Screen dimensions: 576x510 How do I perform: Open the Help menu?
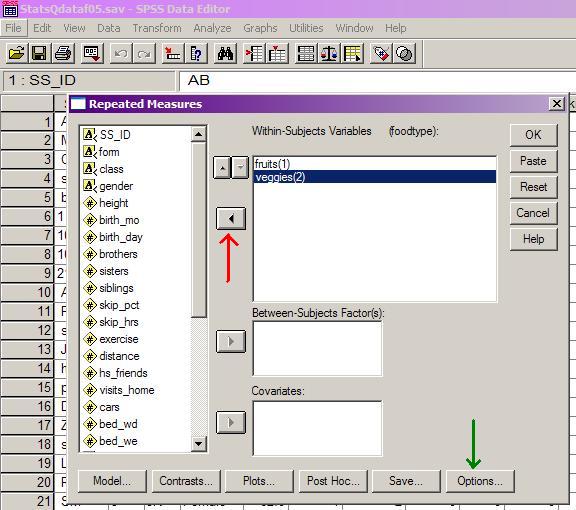coord(396,28)
